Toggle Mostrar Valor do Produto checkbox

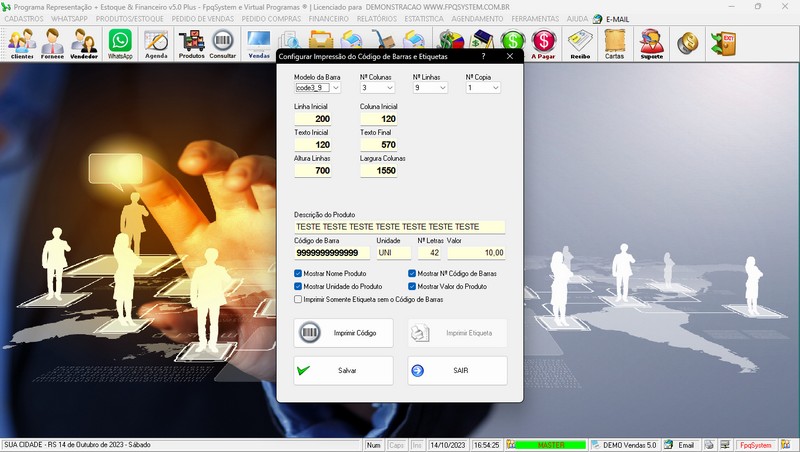tap(413, 286)
